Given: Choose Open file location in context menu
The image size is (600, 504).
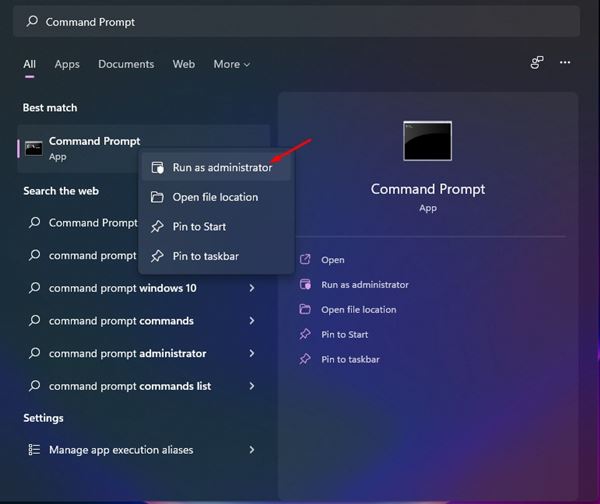Looking at the screenshot, I should (216, 197).
